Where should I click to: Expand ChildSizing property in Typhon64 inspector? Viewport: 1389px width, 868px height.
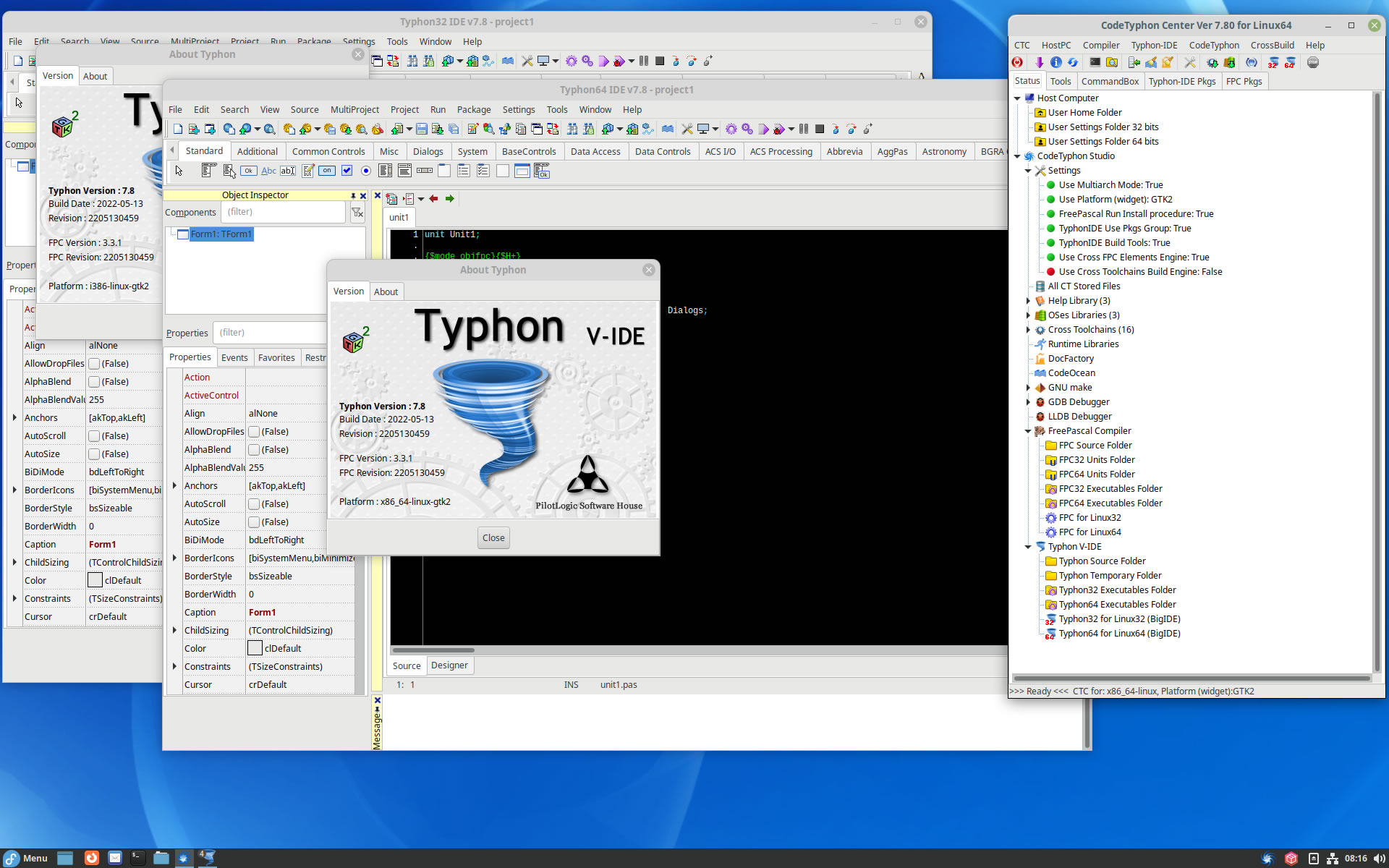pos(174,631)
